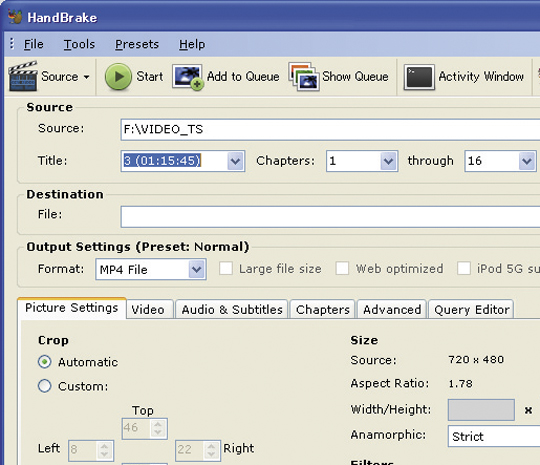This screenshot has height=465, width=540.
Task: Open the Source clapperboard icon
Action: [23, 76]
